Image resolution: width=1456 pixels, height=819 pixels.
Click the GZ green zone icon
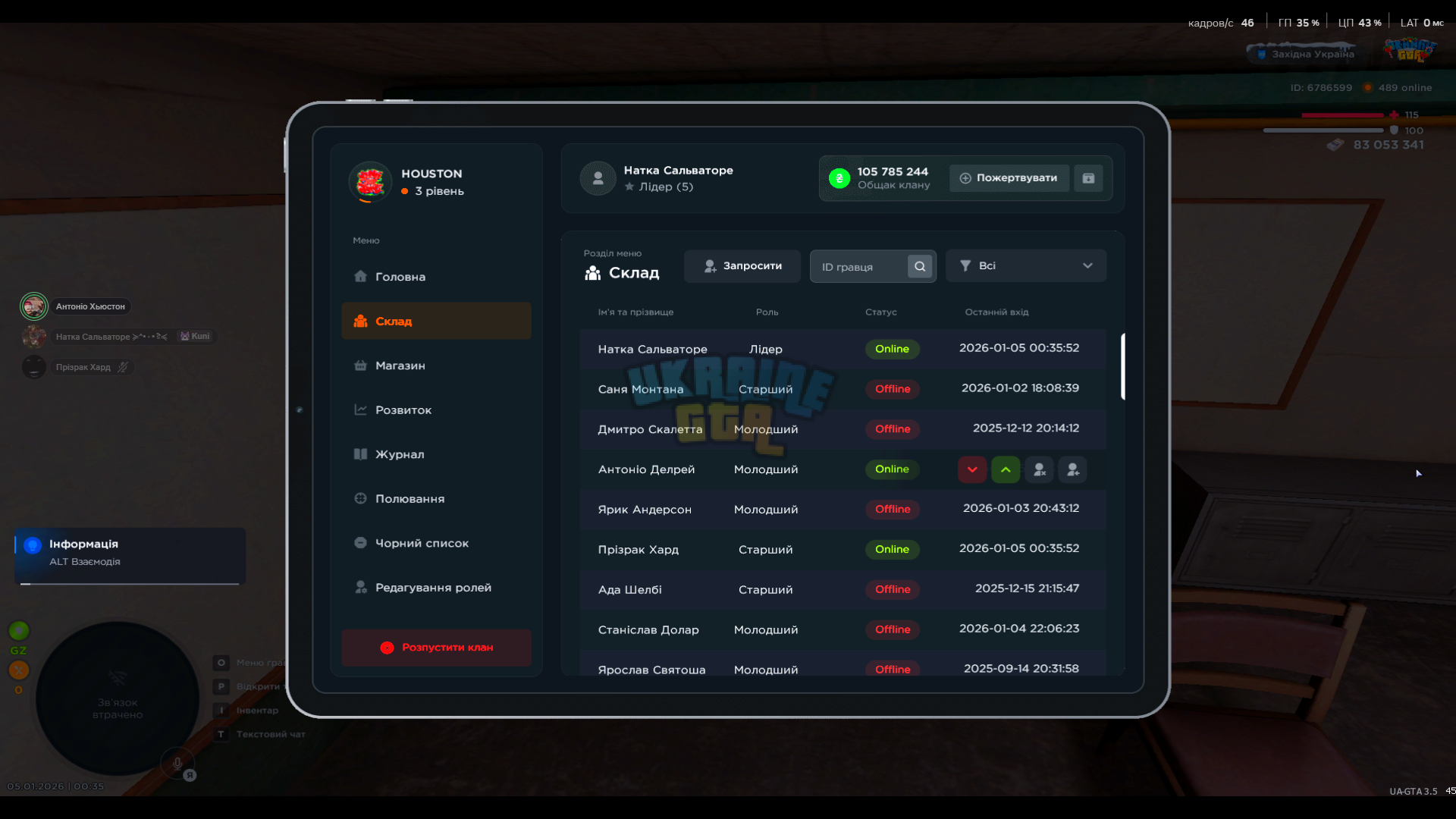[19, 630]
